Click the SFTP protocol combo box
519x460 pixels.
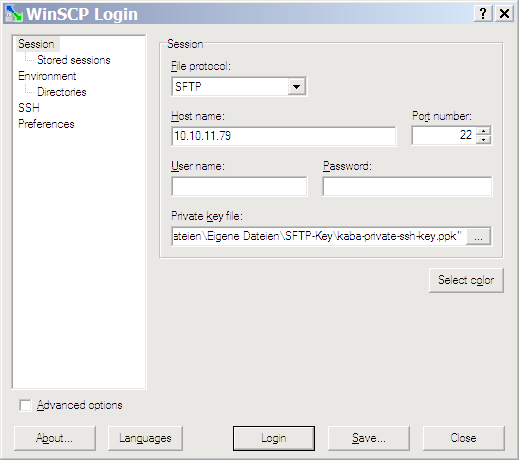point(239,87)
